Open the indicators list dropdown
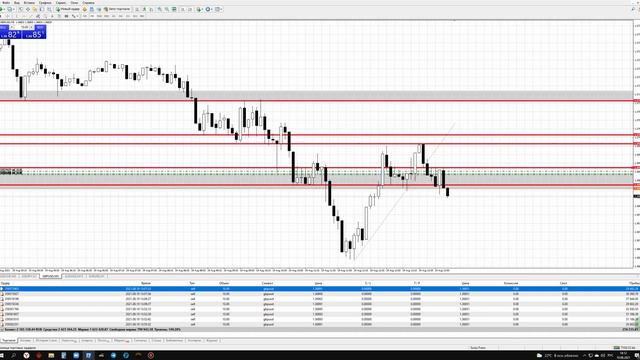 200,9
